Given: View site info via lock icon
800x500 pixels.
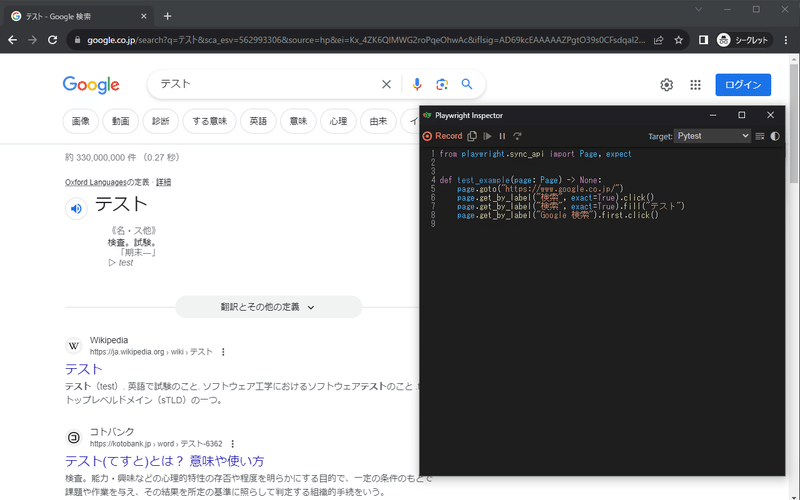Looking at the screenshot, I should point(77,40).
